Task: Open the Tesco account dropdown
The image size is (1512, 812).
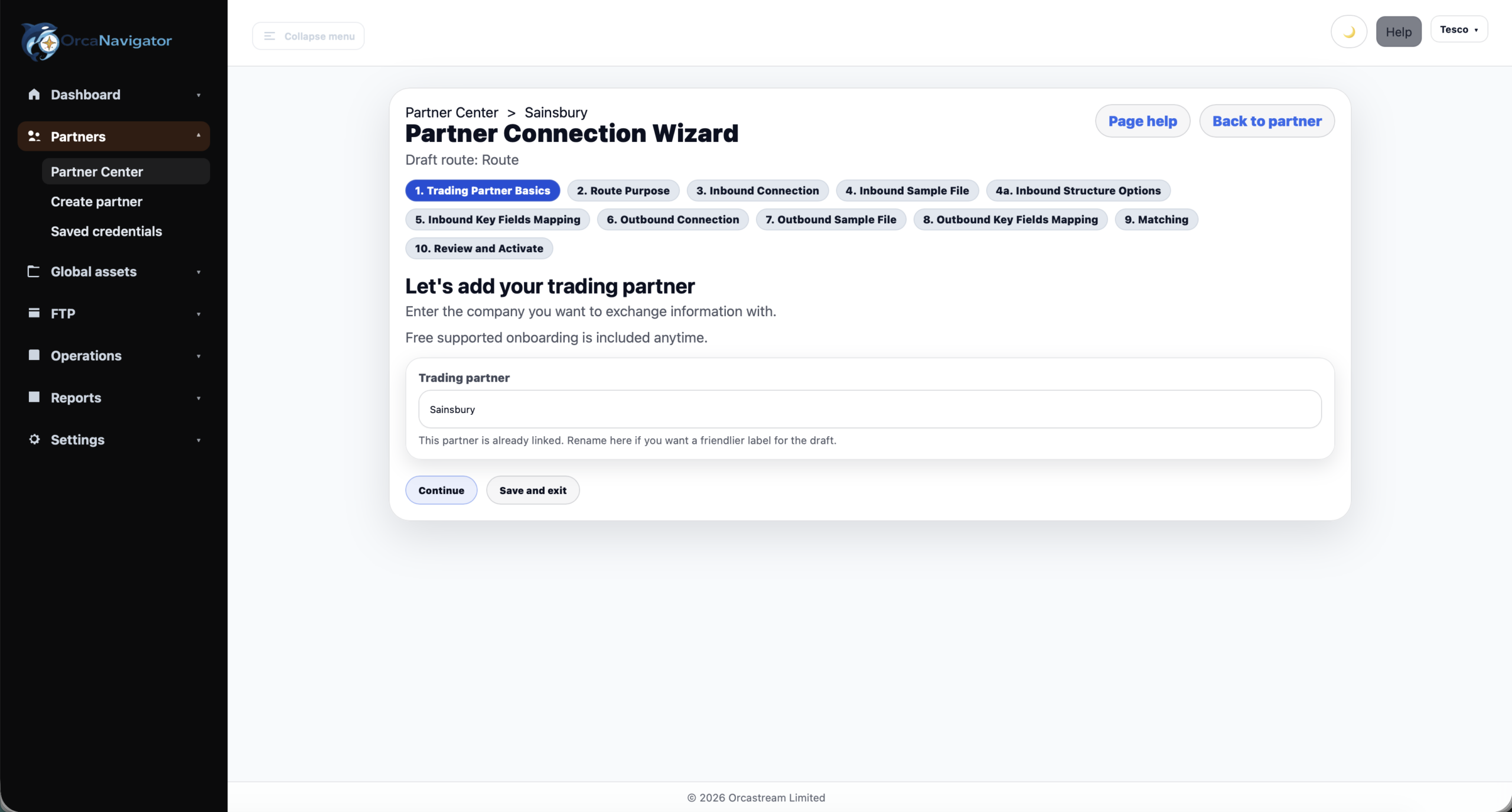Action: tap(1459, 29)
